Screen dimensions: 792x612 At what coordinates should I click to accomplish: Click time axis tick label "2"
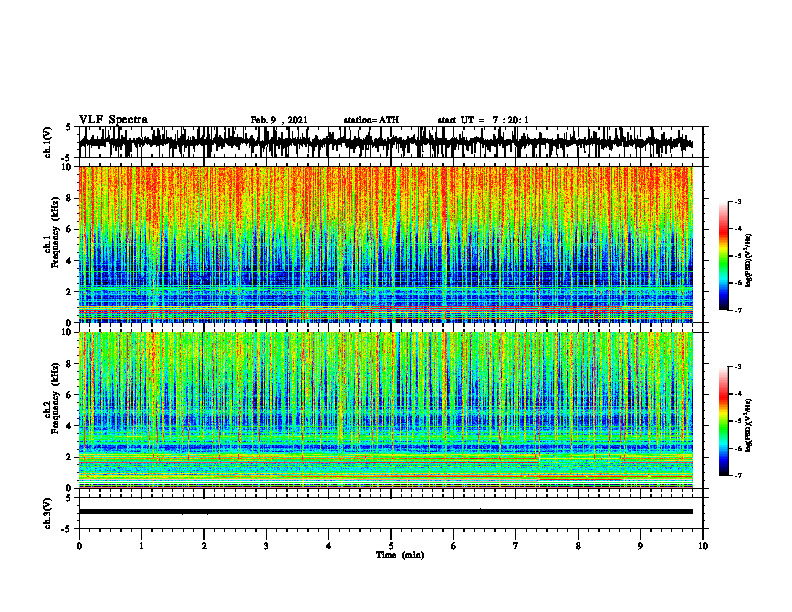204,546
